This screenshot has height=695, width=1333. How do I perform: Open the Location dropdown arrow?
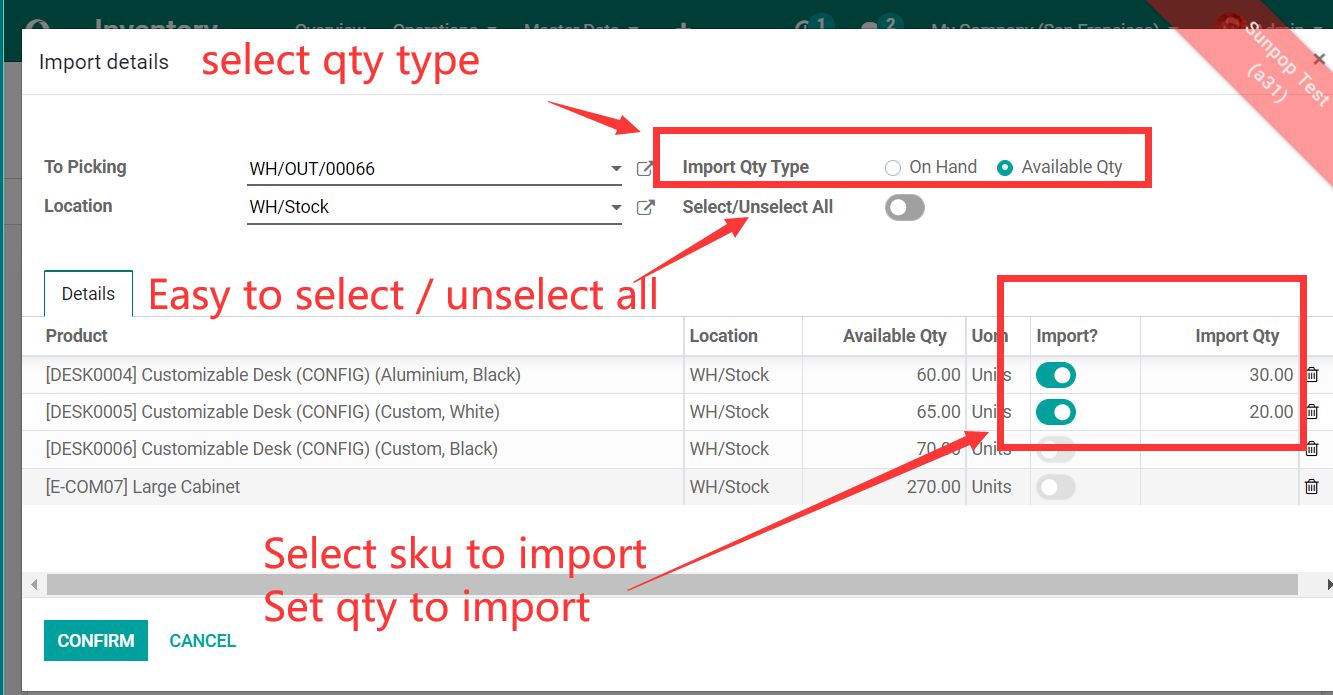click(x=616, y=208)
